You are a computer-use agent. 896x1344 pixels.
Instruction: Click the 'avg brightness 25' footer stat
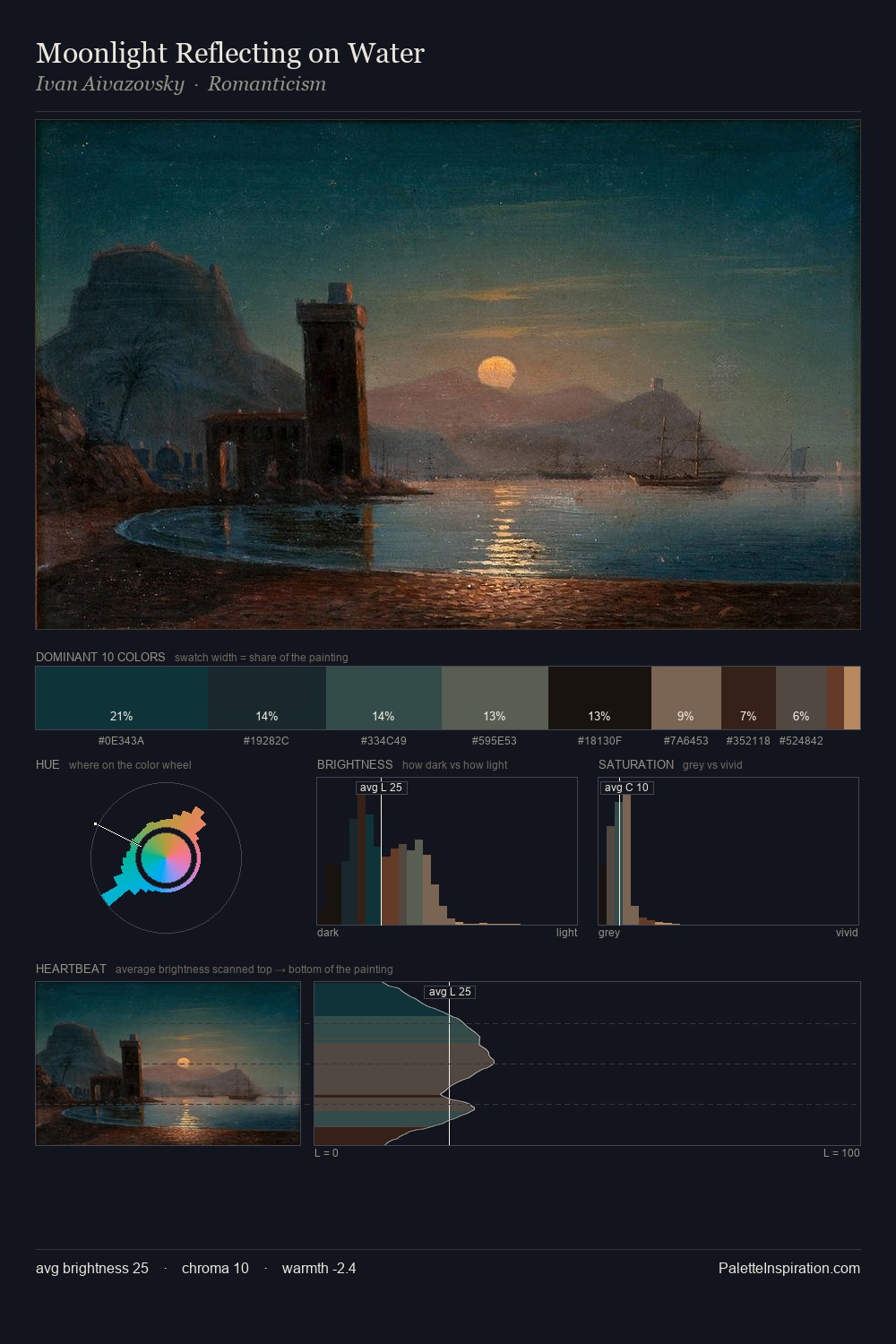92,1268
